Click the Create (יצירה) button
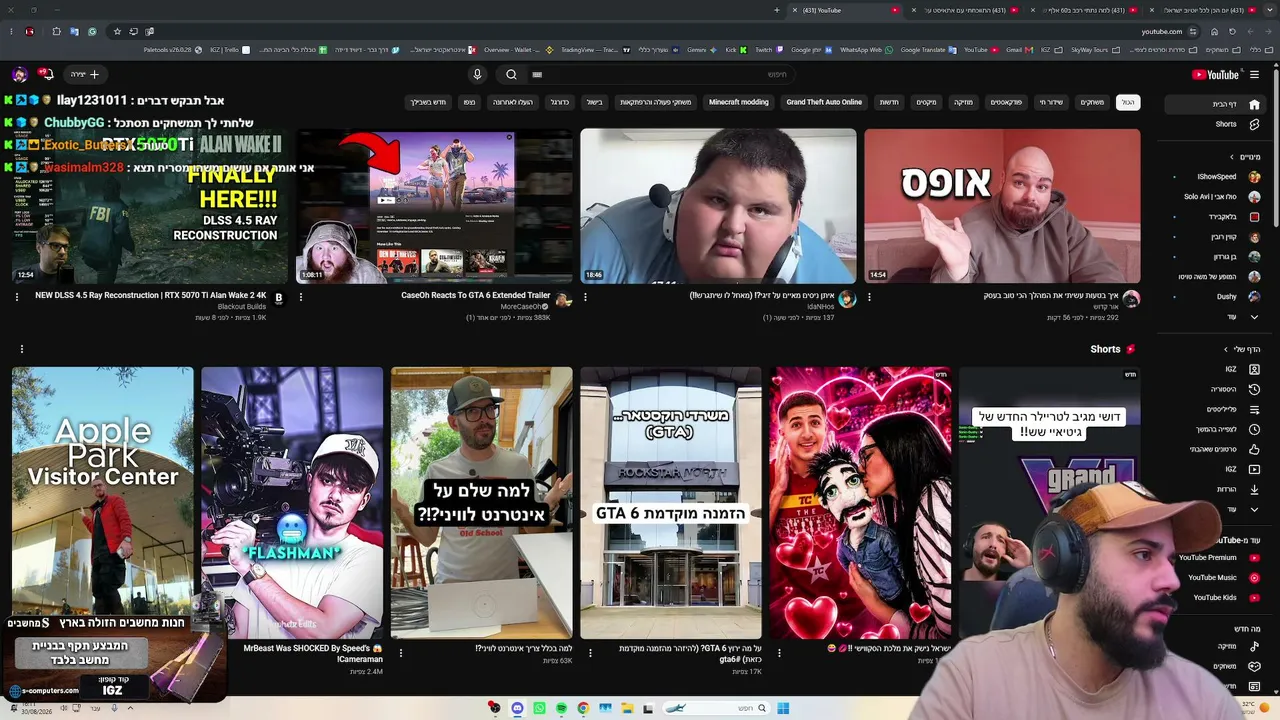 pos(85,74)
